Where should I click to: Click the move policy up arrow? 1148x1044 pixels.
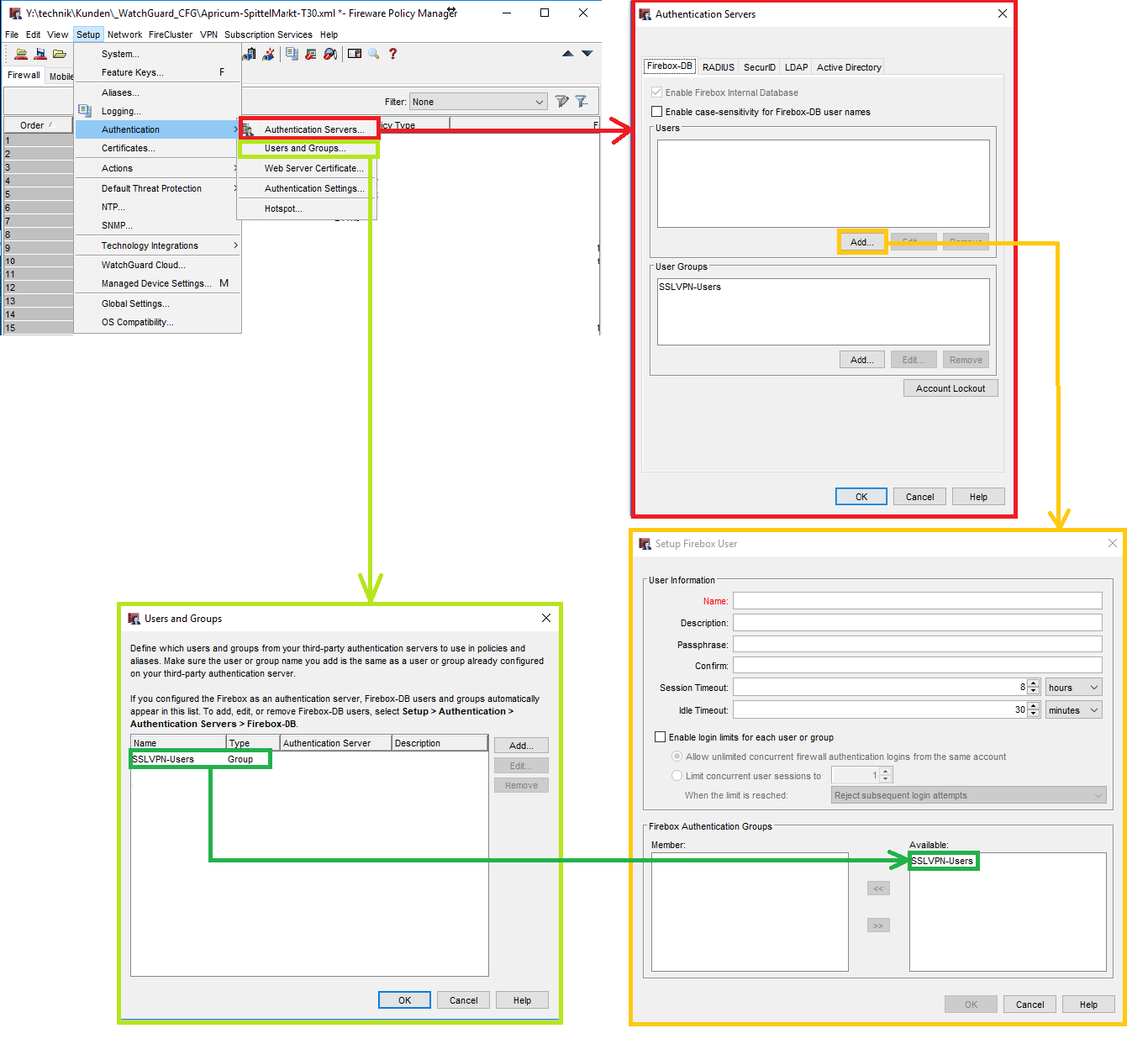point(568,54)
